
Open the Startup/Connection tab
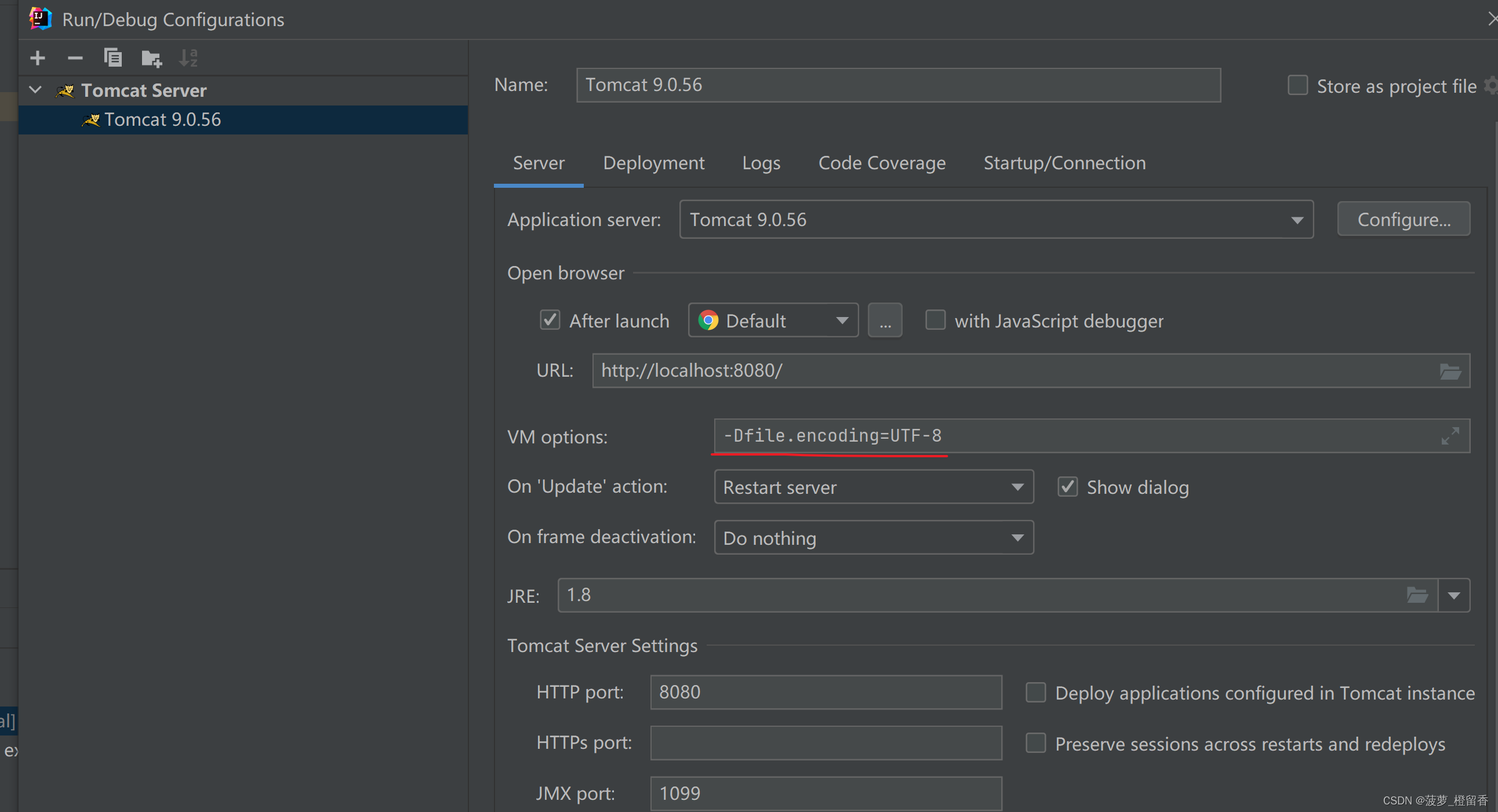pos(1065,163)
